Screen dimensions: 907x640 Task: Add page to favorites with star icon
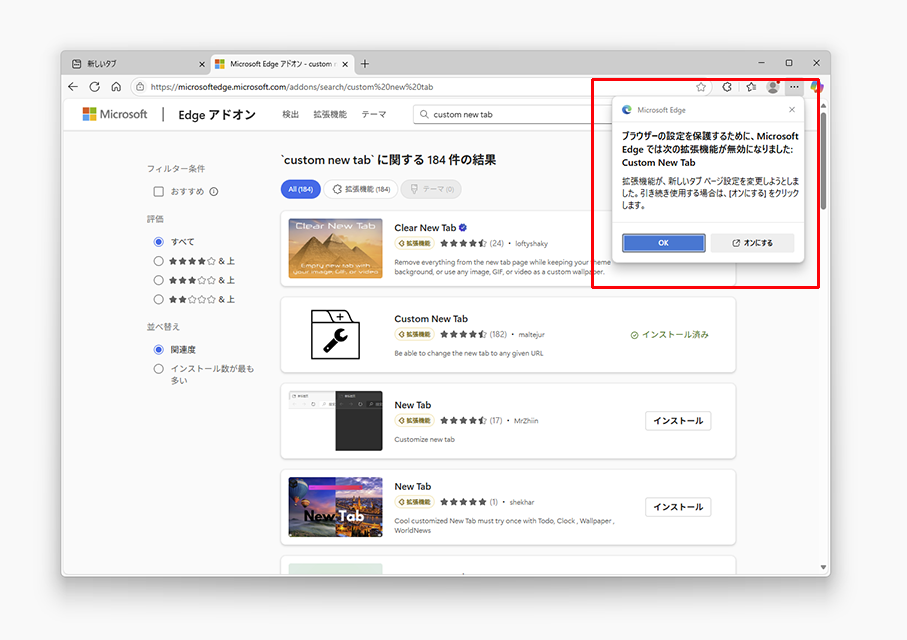click(701, 87)
